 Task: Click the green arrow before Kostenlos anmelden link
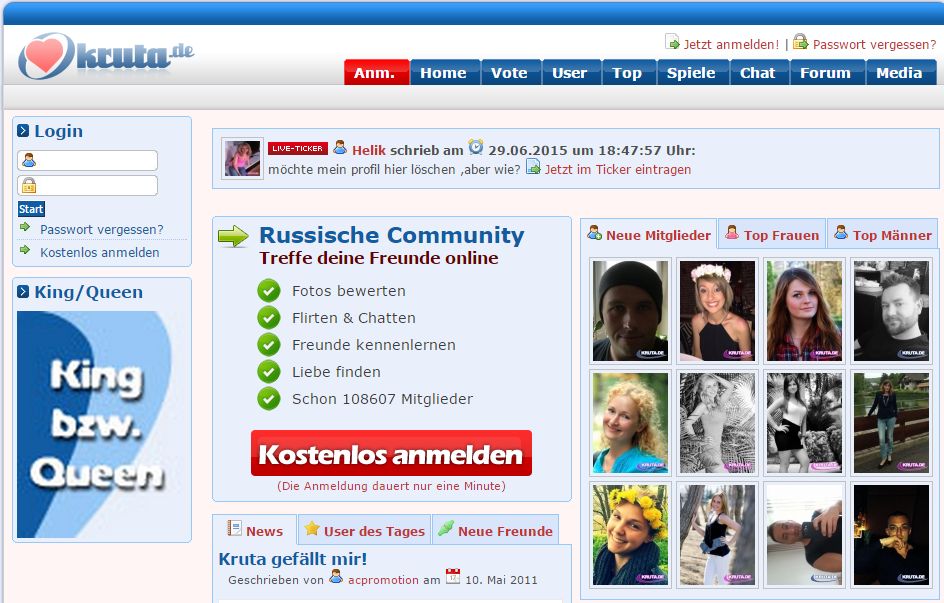(x=25, y=250)
